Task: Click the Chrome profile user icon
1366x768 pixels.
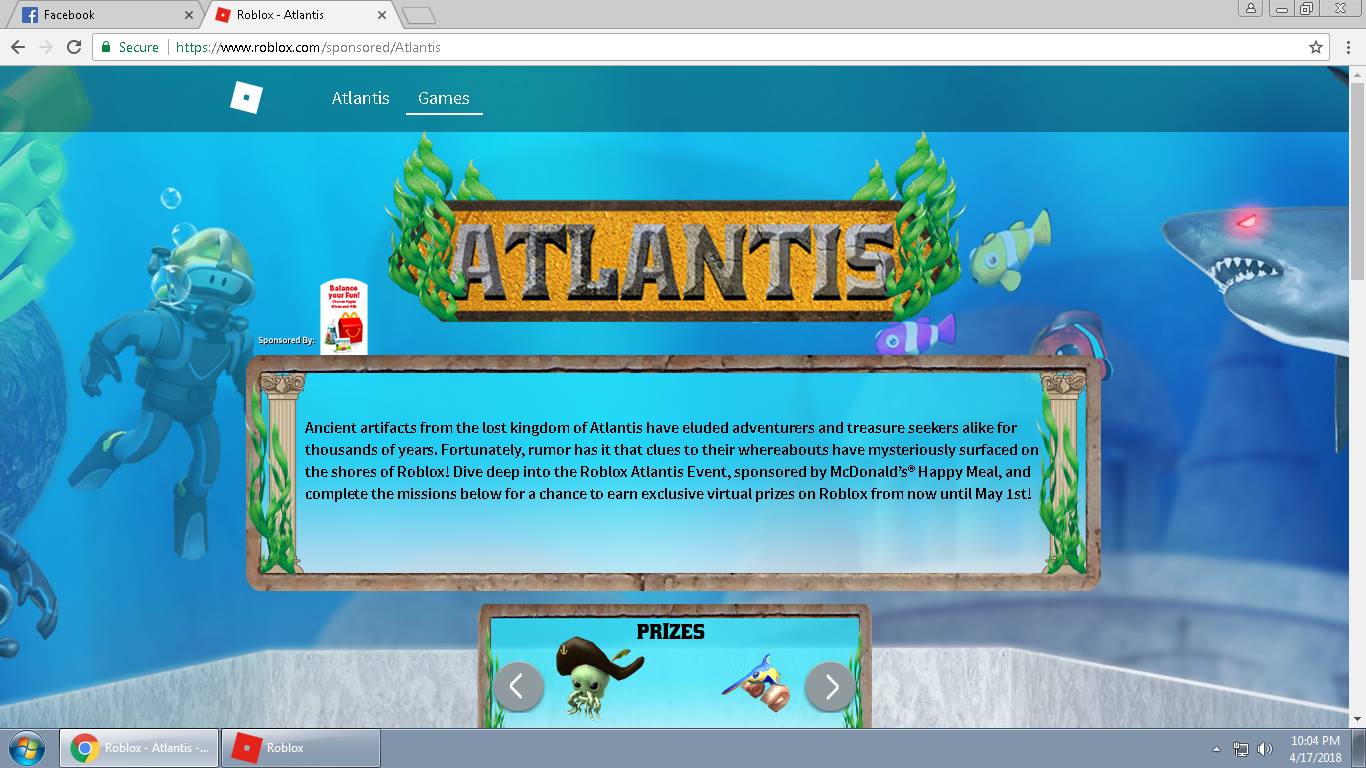Action: (1251, 8)
